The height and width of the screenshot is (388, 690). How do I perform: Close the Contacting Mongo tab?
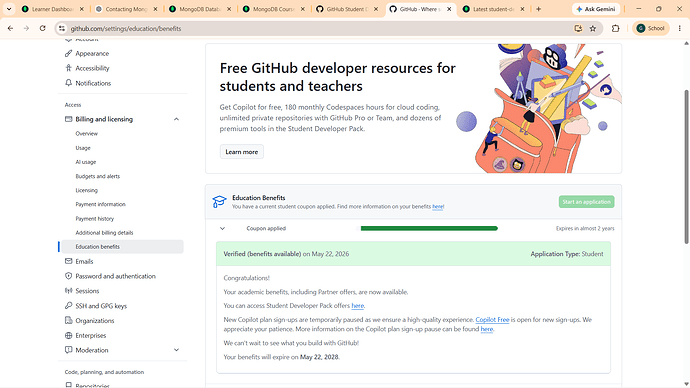[155, 9]
